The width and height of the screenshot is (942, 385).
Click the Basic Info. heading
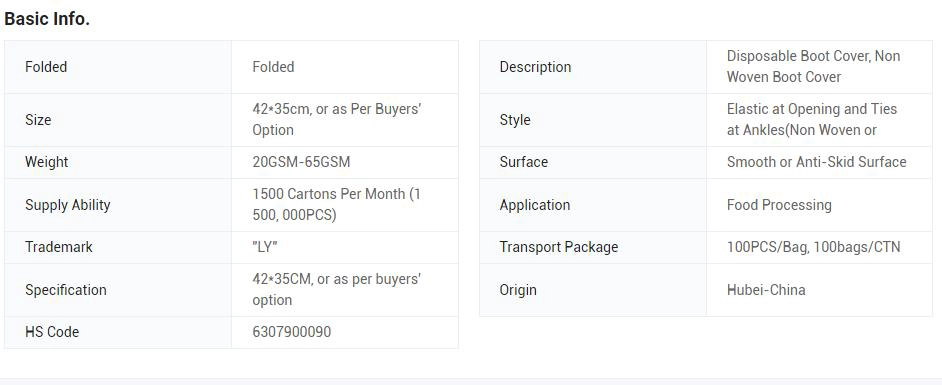47,19
